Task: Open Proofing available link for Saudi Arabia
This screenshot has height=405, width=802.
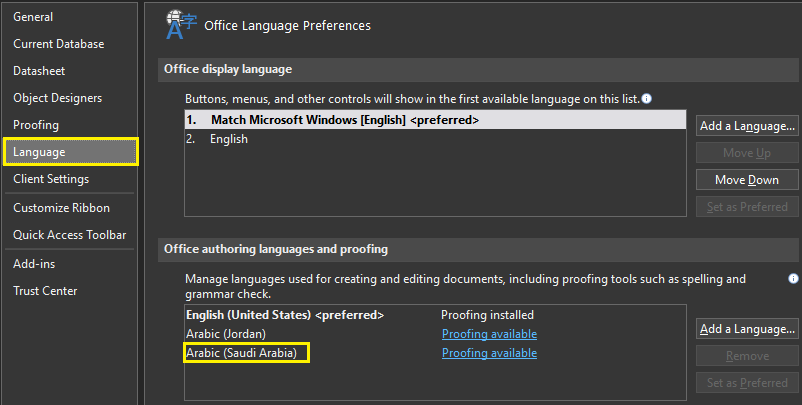Action: tap(489, 353)
